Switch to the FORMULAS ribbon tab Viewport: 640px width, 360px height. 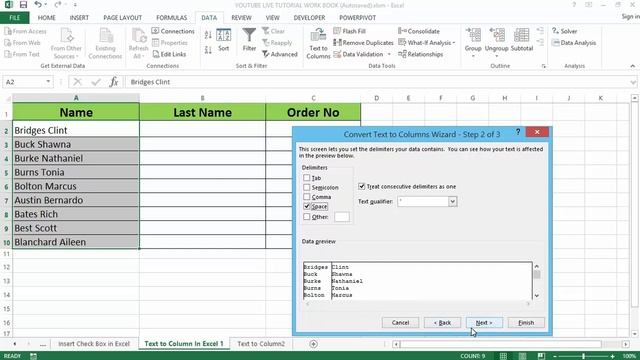point(171,18)
